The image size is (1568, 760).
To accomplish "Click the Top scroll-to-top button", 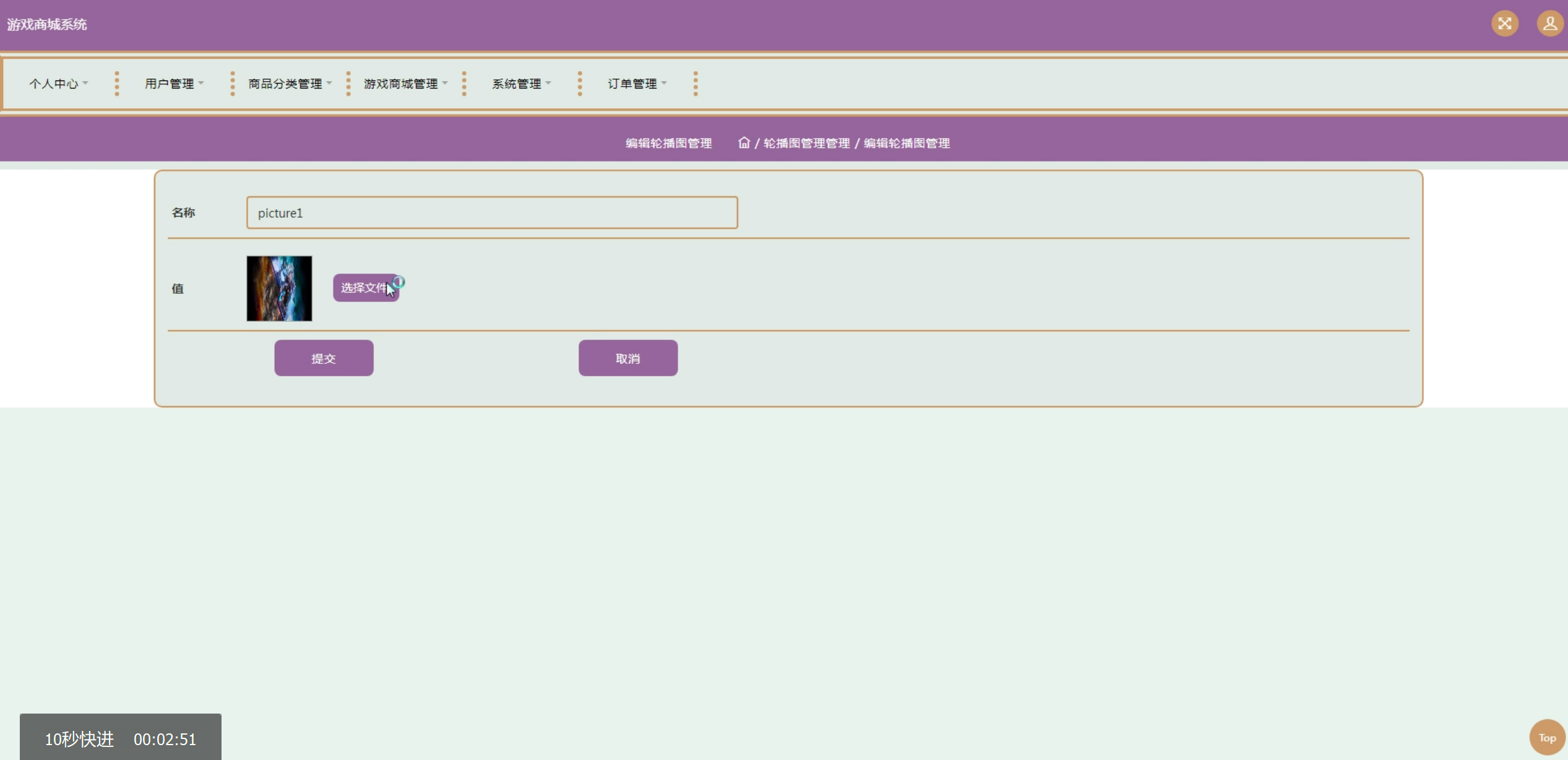I will tap(1547, 737).
